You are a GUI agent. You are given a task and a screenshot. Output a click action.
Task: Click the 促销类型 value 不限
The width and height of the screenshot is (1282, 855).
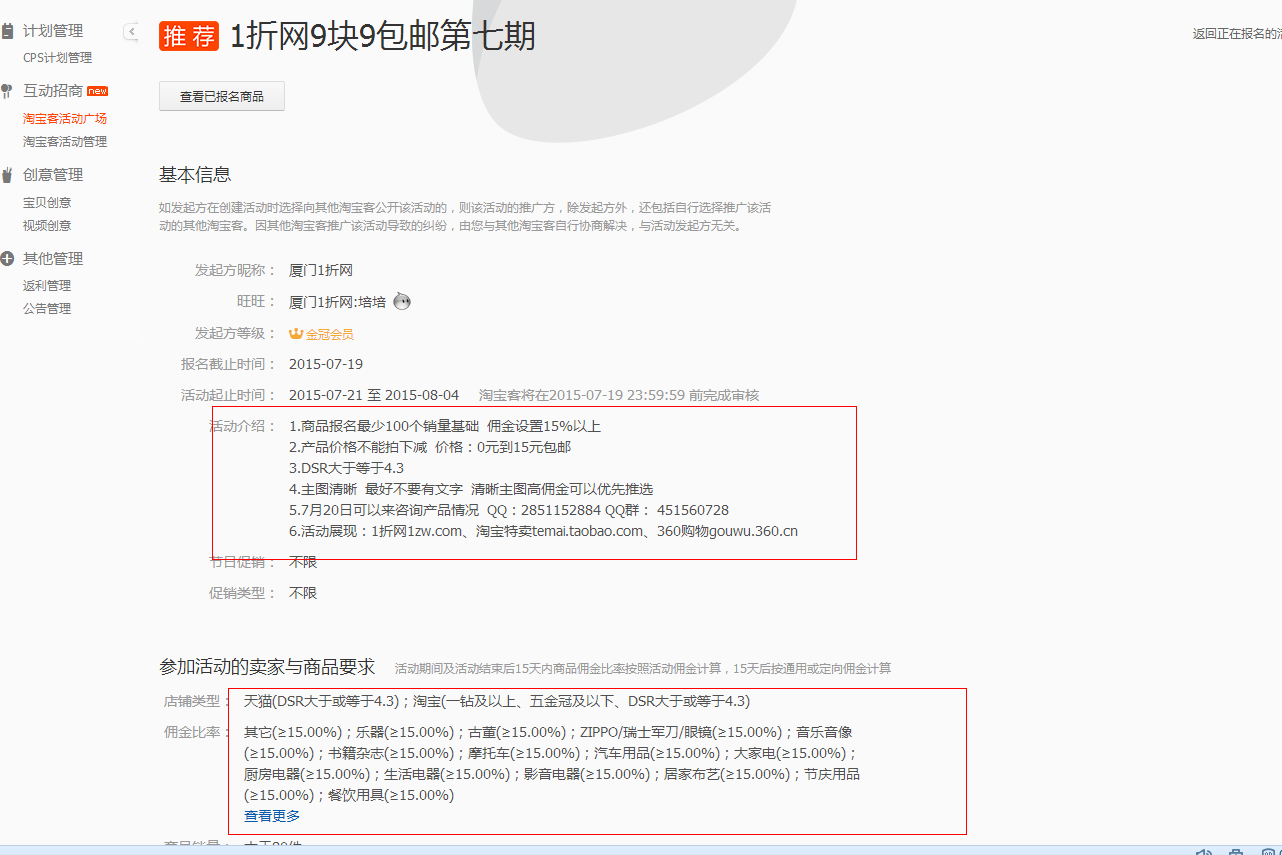click(303, 593)
